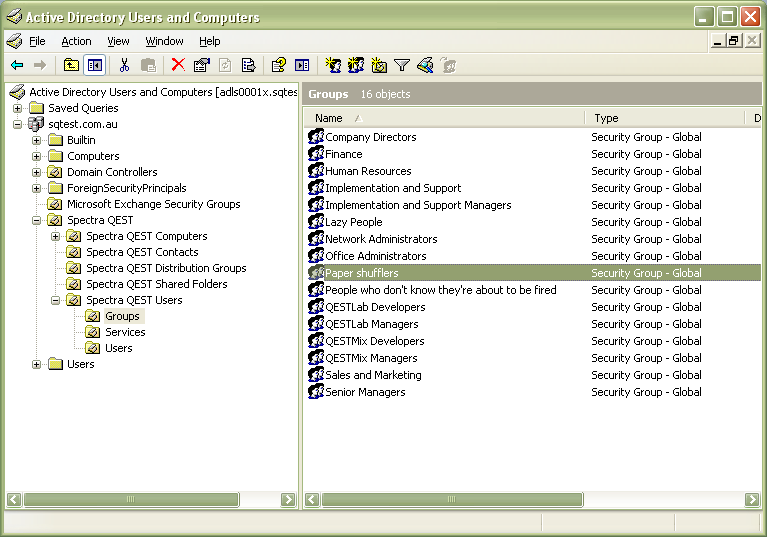Click the Type column header
This screenshot has width=767, height=537.
coord(606,118)
